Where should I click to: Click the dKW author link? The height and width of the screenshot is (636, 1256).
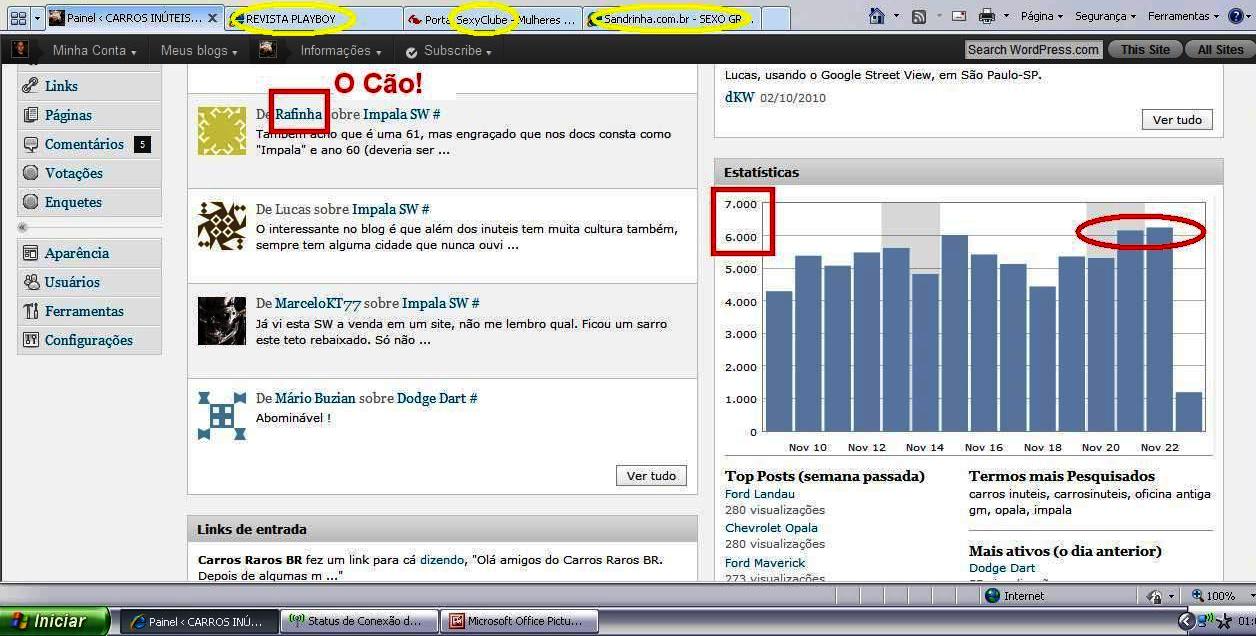pyautogui.click(x=740, y=97)
